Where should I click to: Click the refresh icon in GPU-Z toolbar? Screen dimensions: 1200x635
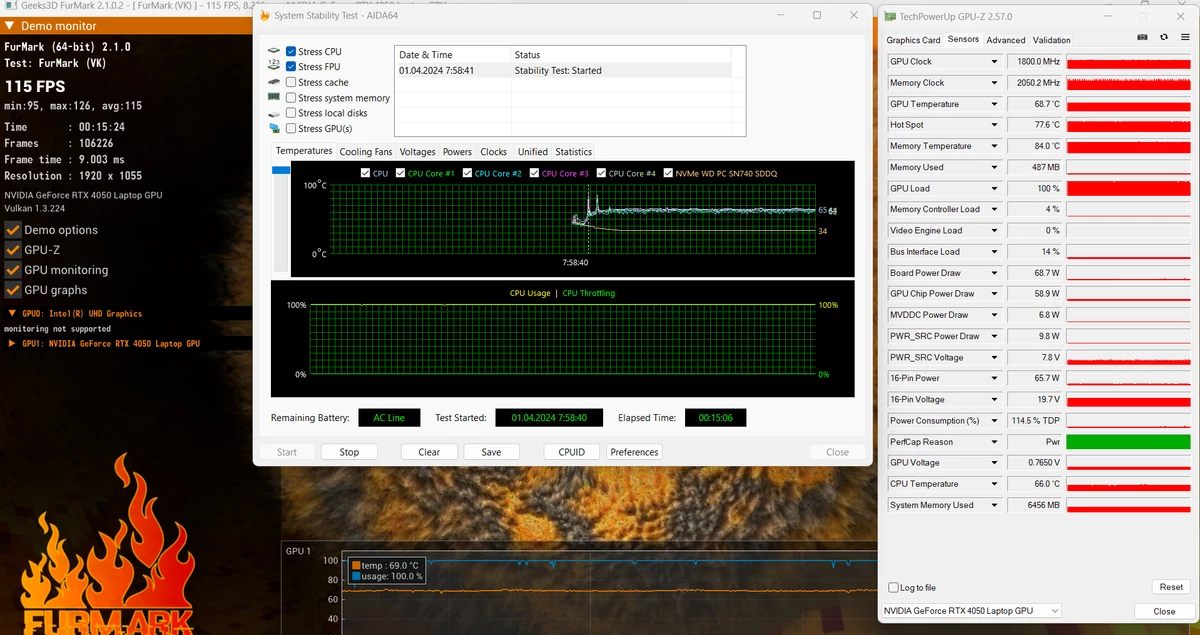1164,37
